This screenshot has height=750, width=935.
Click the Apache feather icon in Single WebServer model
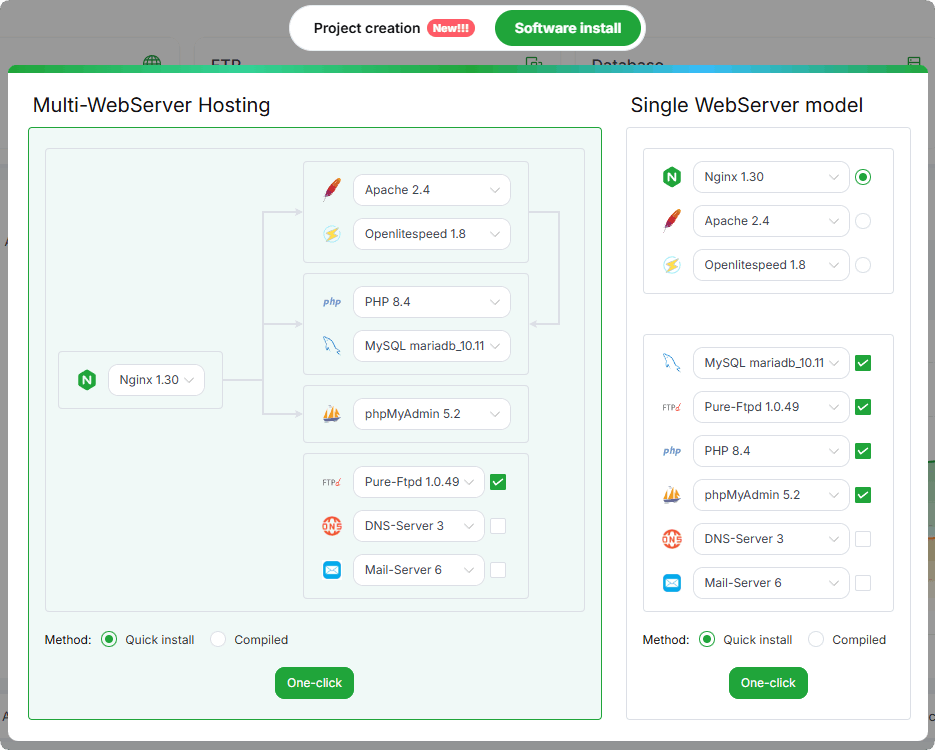coord(672,221)
